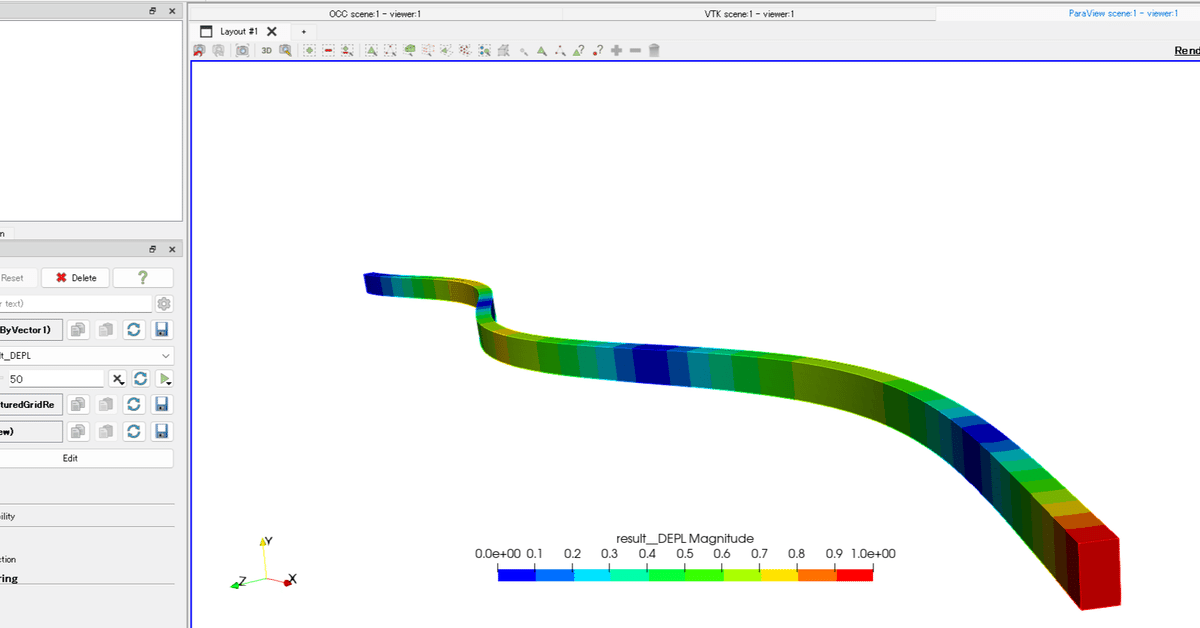Click the help question mark button
The image size is (1200, 628).
(x=143, y=278)
